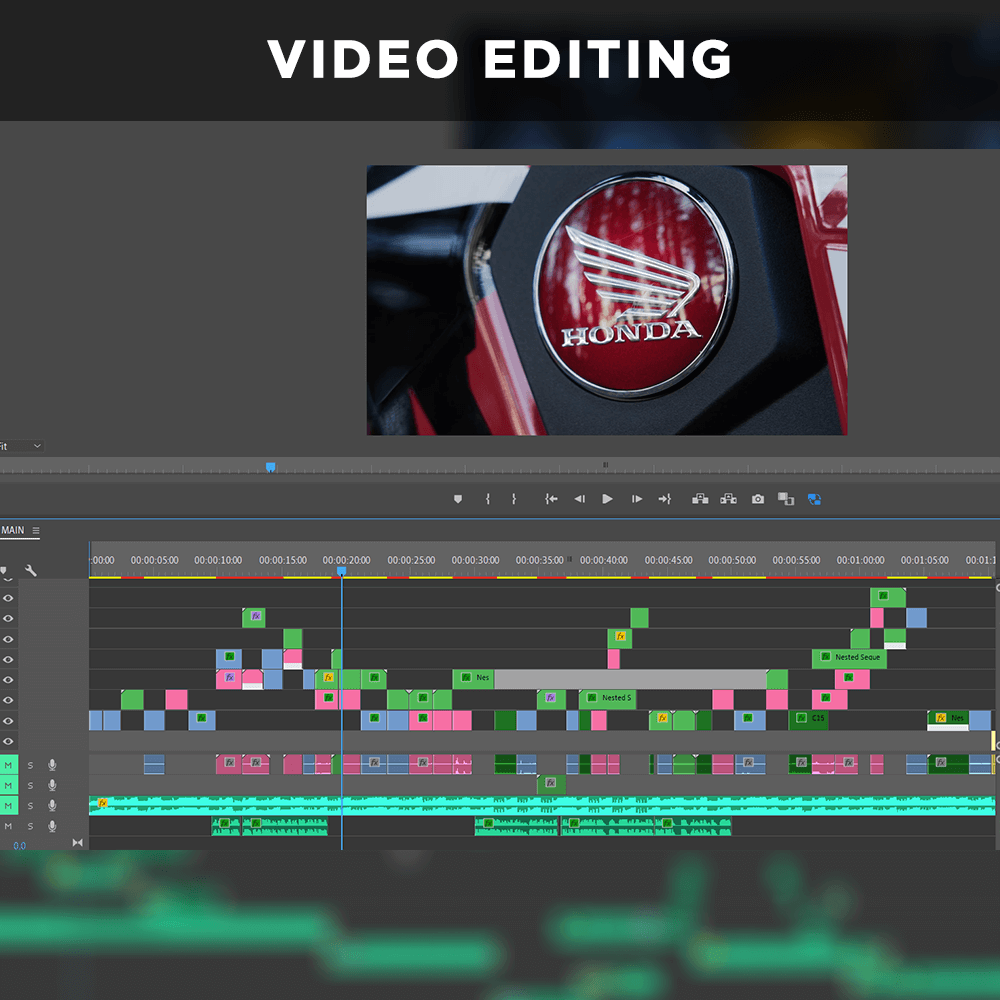1000x1000 pixels.
Task: Click the Play button in transport controls
Action: point(607,499)
